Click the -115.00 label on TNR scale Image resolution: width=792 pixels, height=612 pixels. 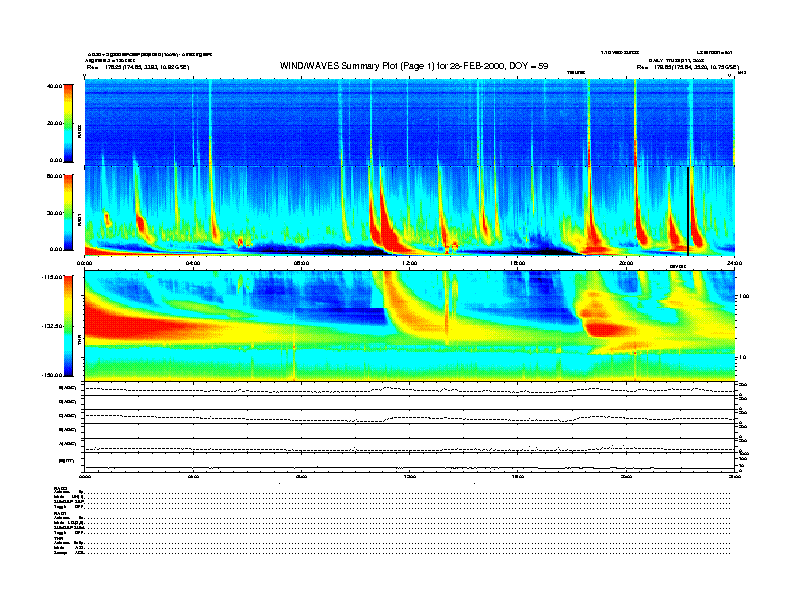tap(51, 277)
